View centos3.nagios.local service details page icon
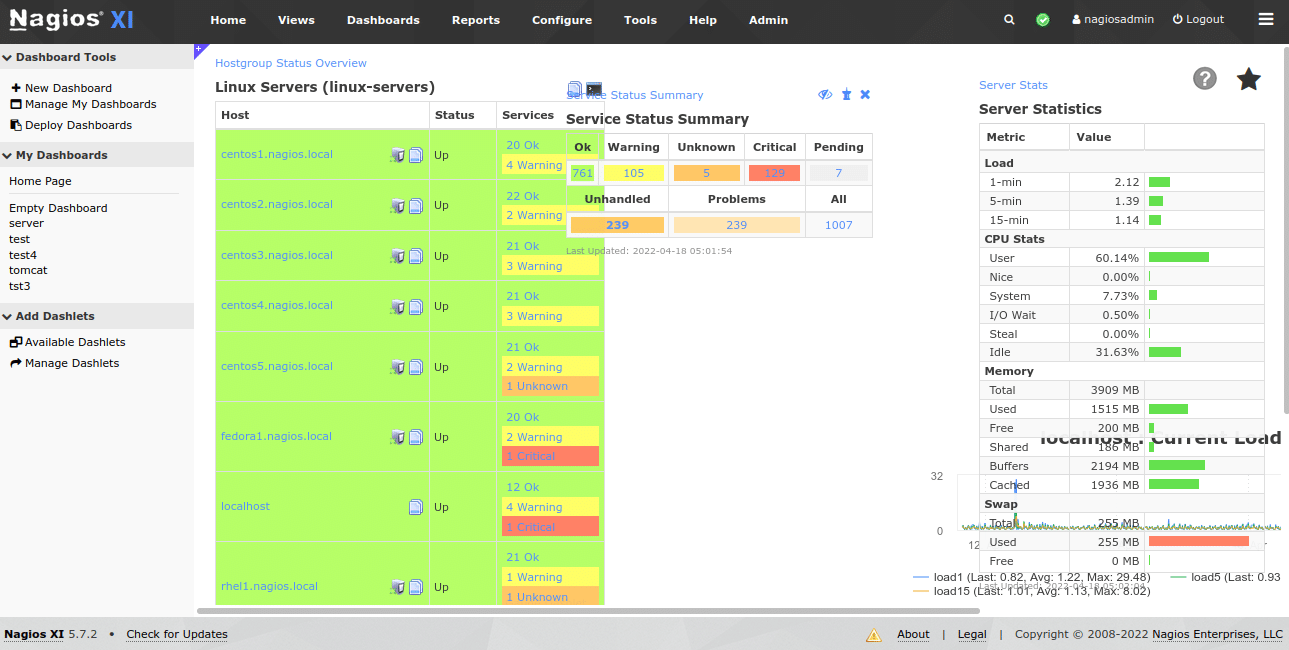This screenshot has width=1289, height=650. [x=416, y=256]
